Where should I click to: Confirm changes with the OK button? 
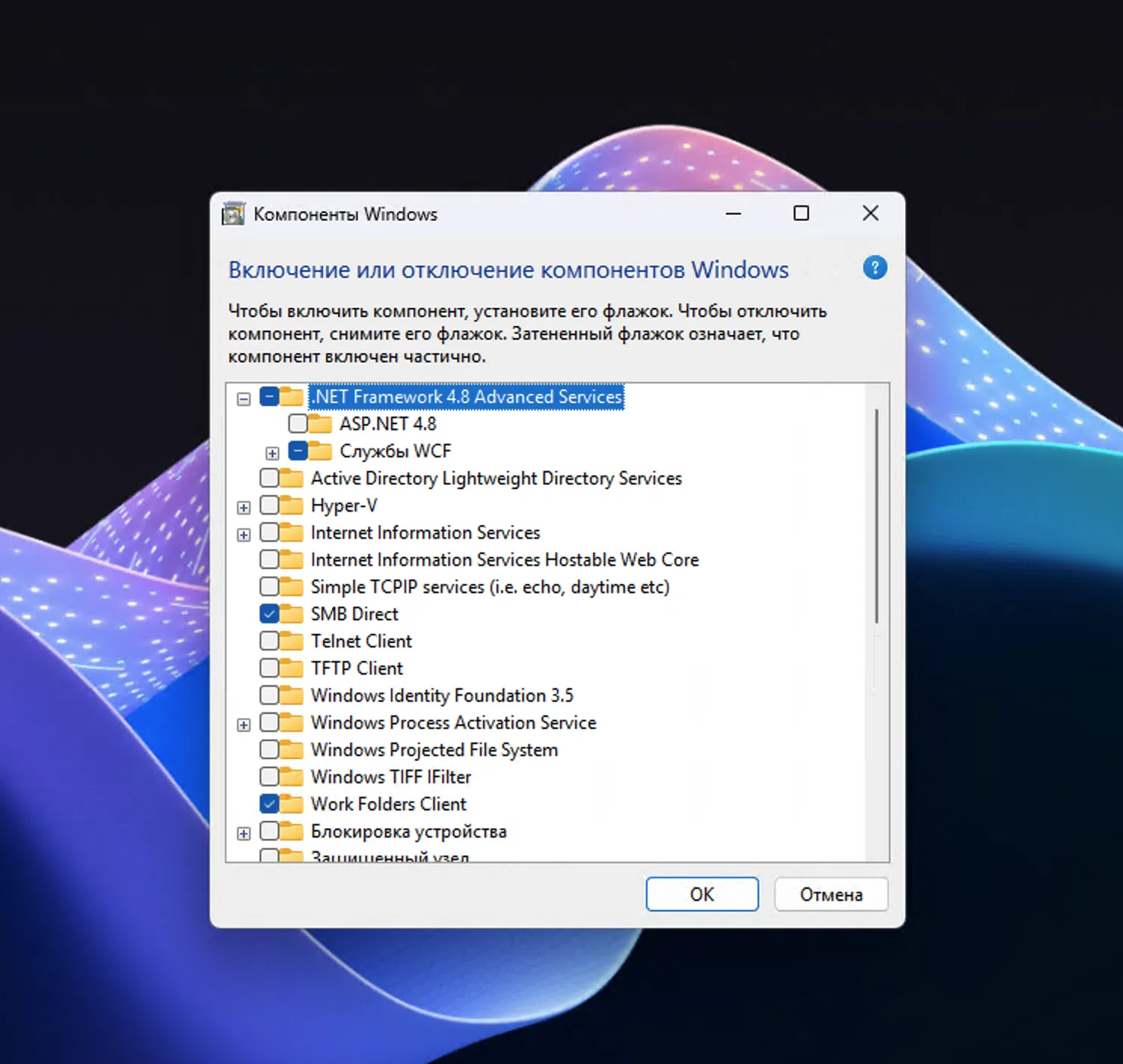click(x=702, y=894)
